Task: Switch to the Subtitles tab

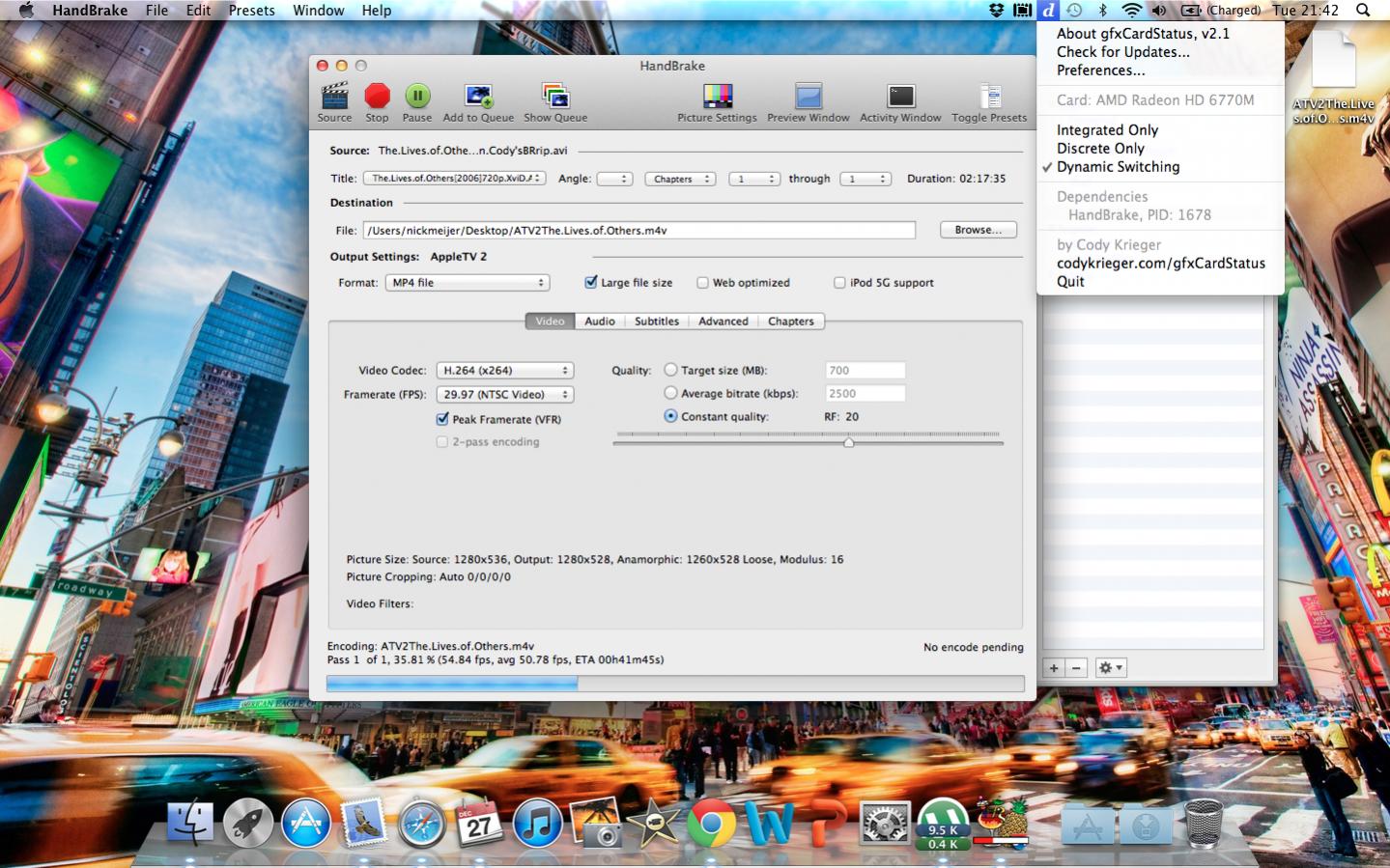Action: [x=657, y=322]
